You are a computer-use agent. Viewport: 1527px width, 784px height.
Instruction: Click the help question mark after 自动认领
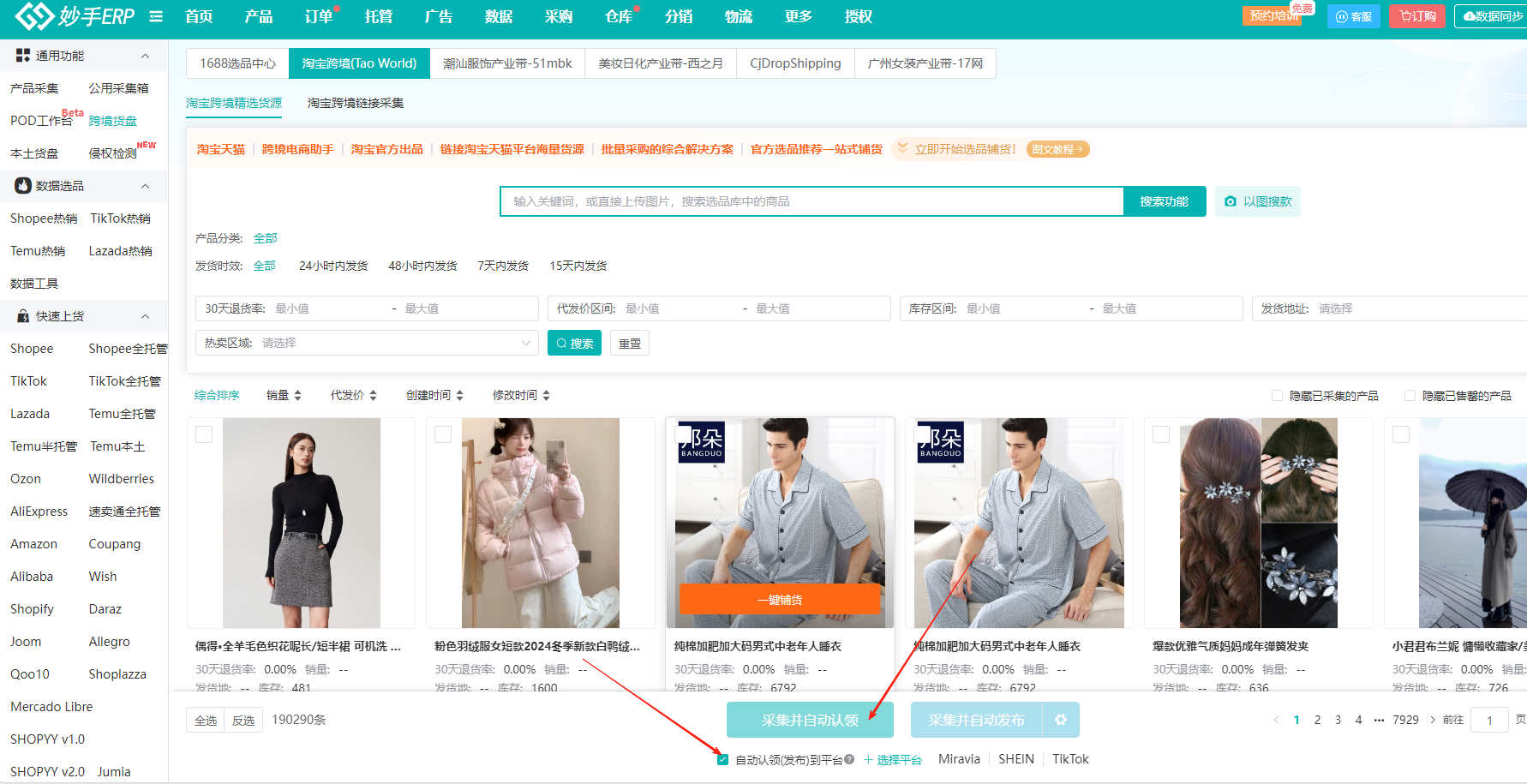click(849, 759)
